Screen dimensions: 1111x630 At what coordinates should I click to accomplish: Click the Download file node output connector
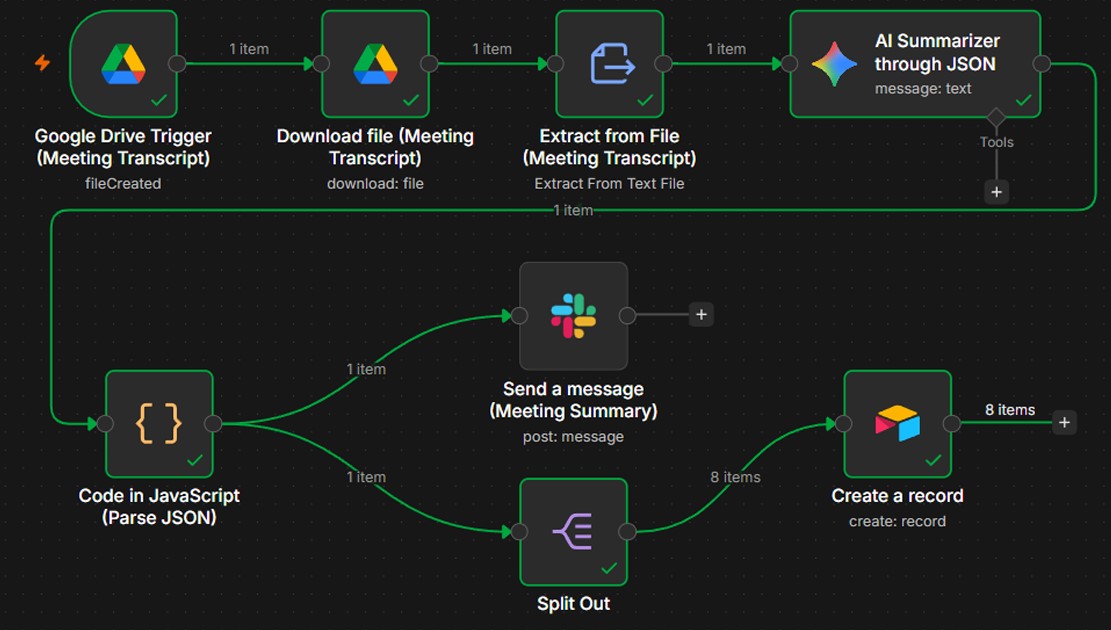429,64
